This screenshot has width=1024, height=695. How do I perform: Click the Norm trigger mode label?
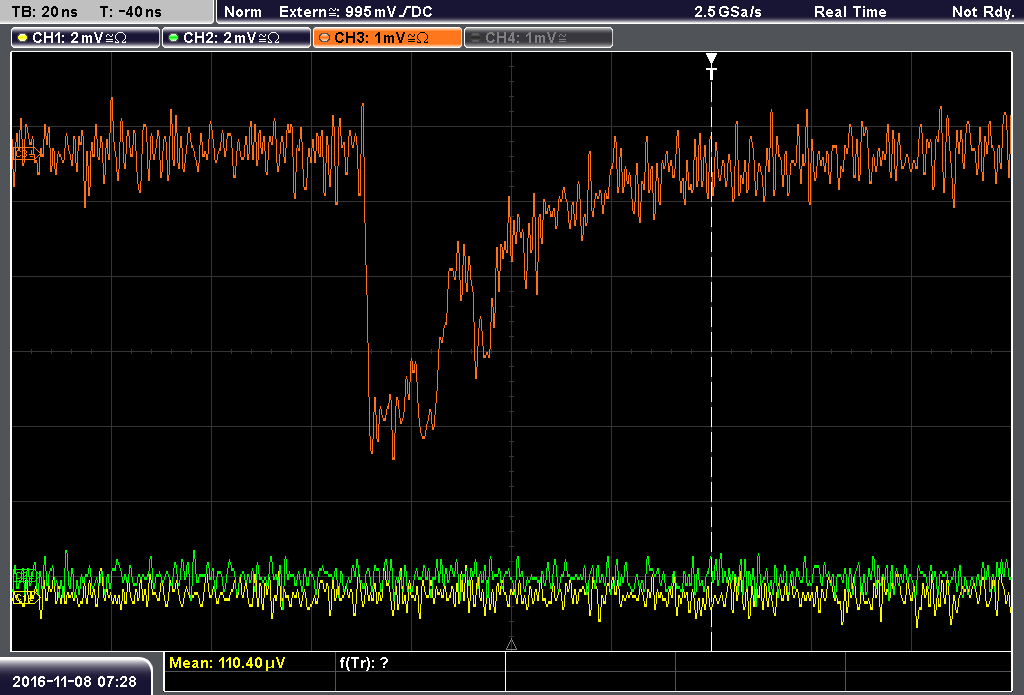pyautogui.click(x=243, y=12)
